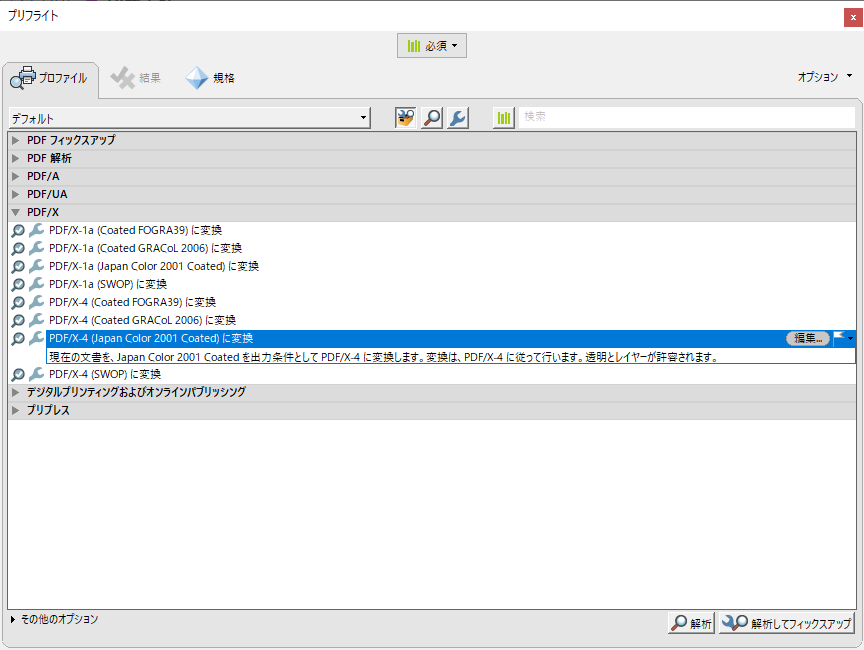Click into the 検索 search field
This screenshot has height=650, width=864.
coord(685,117)
